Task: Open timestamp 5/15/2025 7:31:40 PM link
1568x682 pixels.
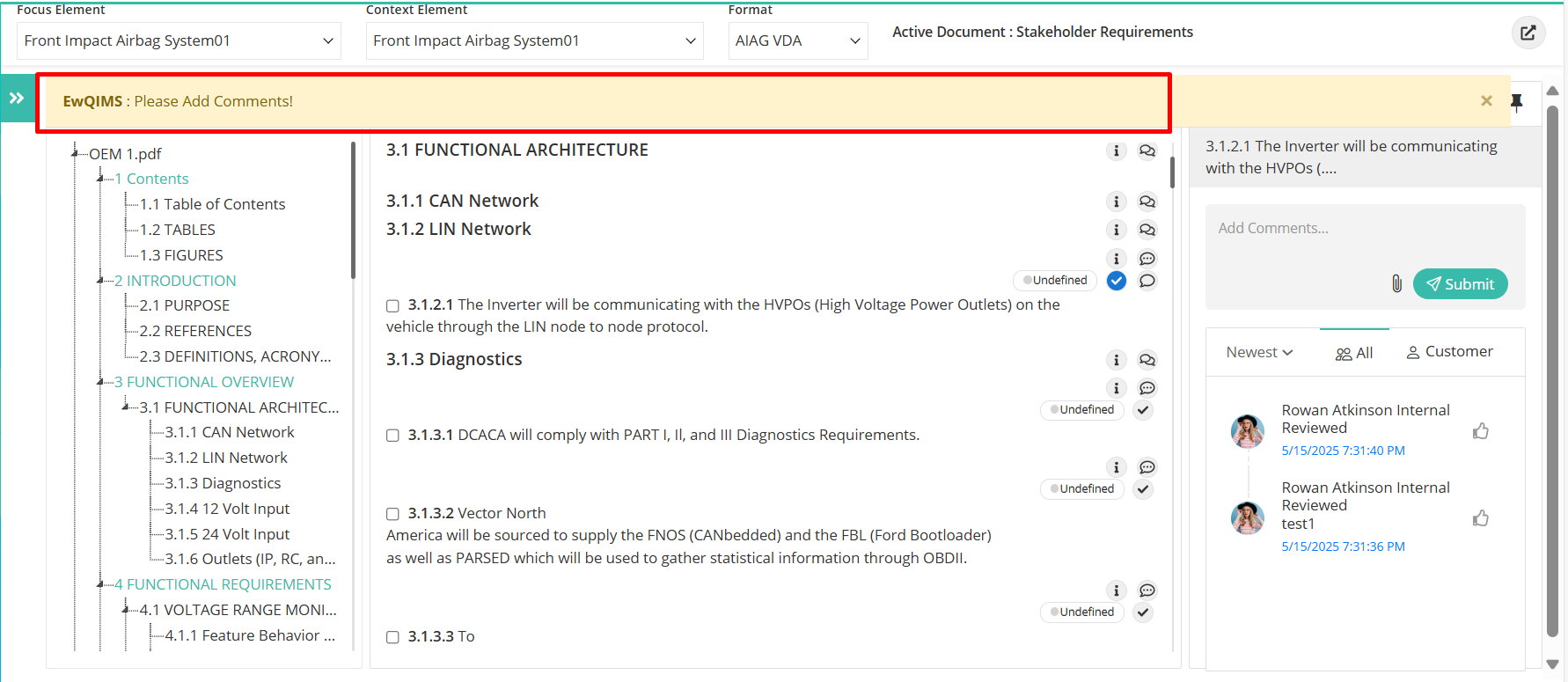Action: (1343, 451)
